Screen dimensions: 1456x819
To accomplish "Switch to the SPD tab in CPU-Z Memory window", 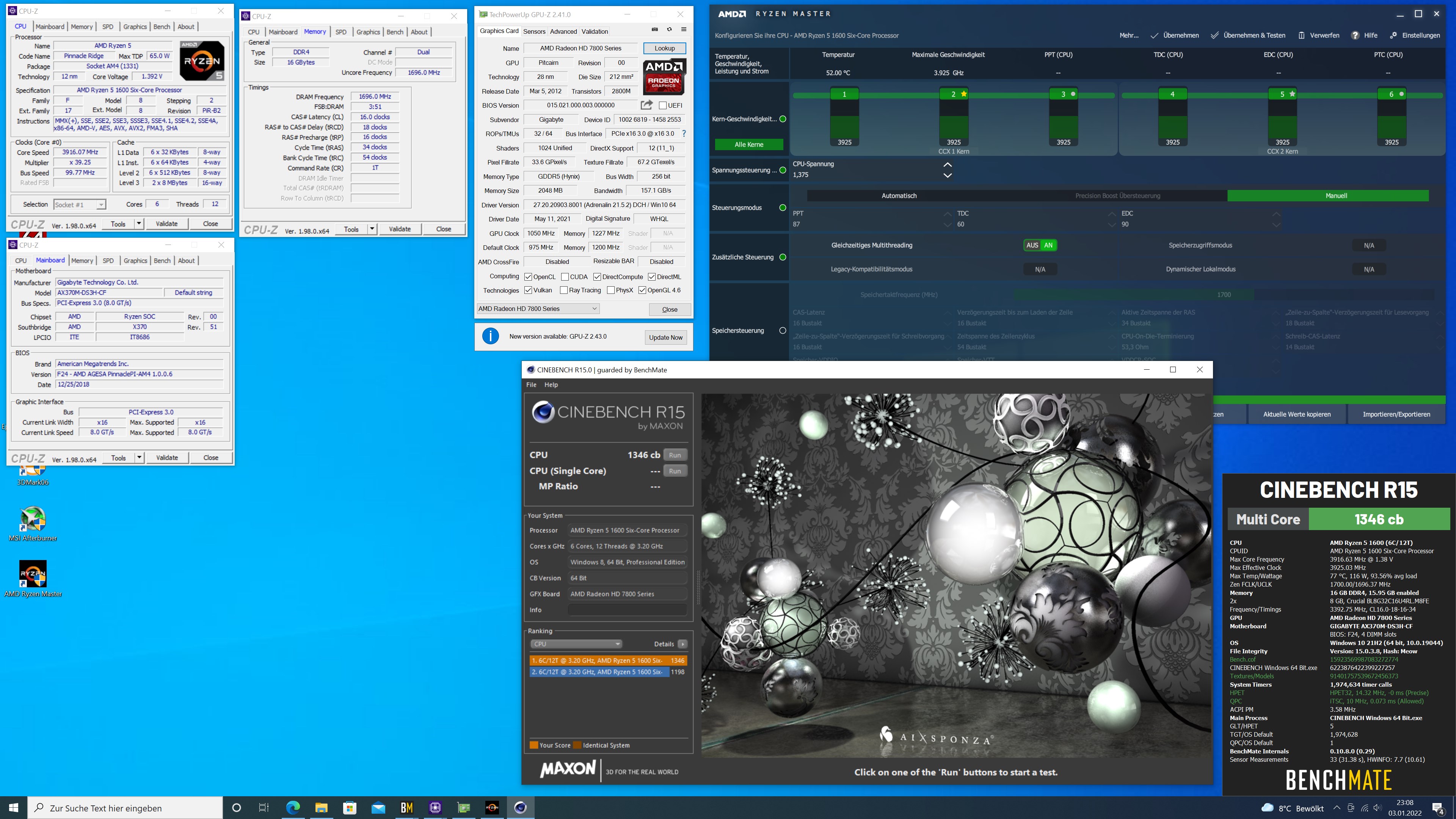I will 341,32.
